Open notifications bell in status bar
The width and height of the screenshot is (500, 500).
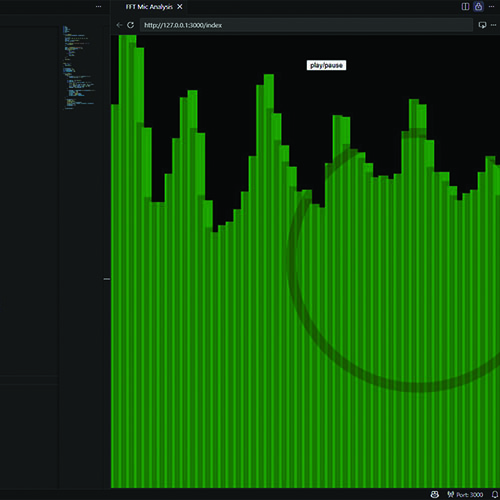pos(495,494)
